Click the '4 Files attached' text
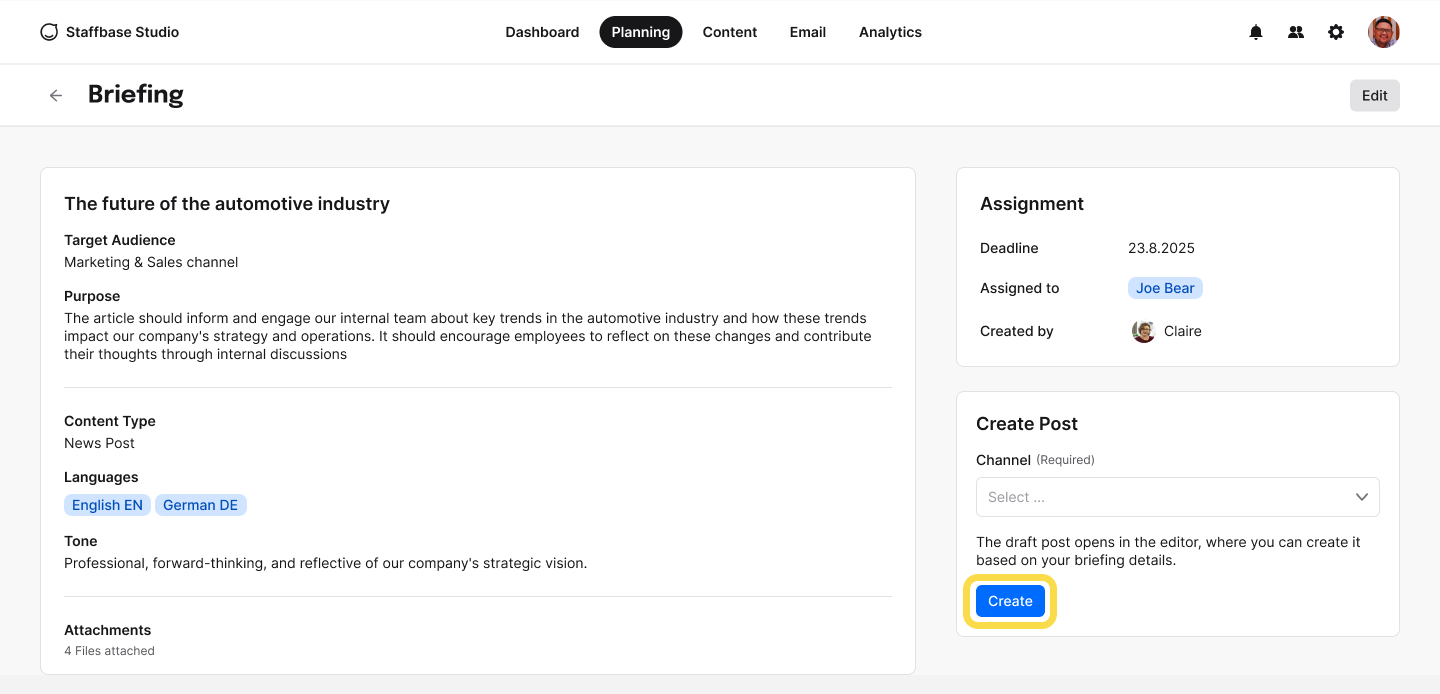Screen dimensions: 1440x694 (109, 651)
